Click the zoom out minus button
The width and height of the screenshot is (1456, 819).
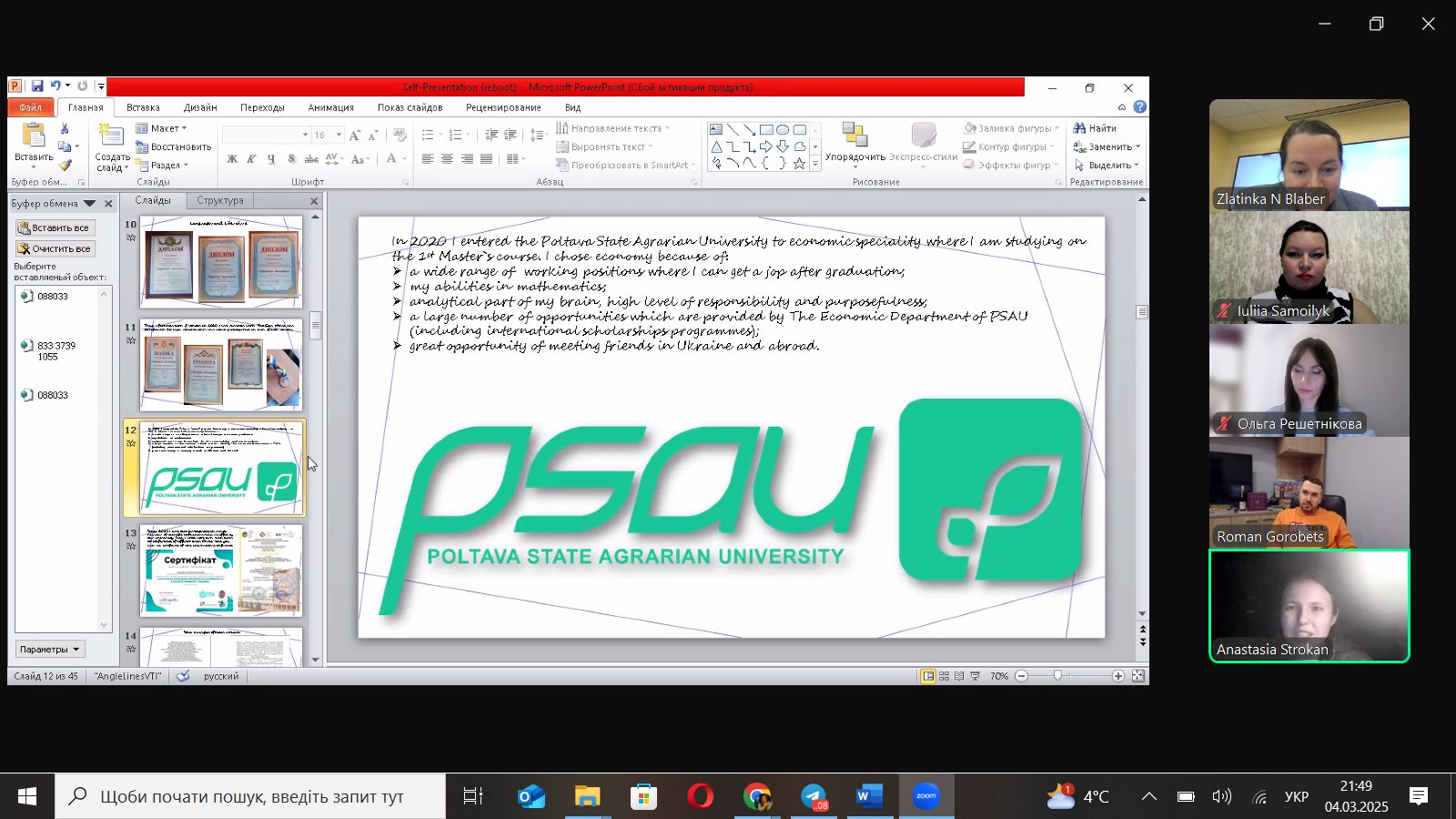point(1021,676)
